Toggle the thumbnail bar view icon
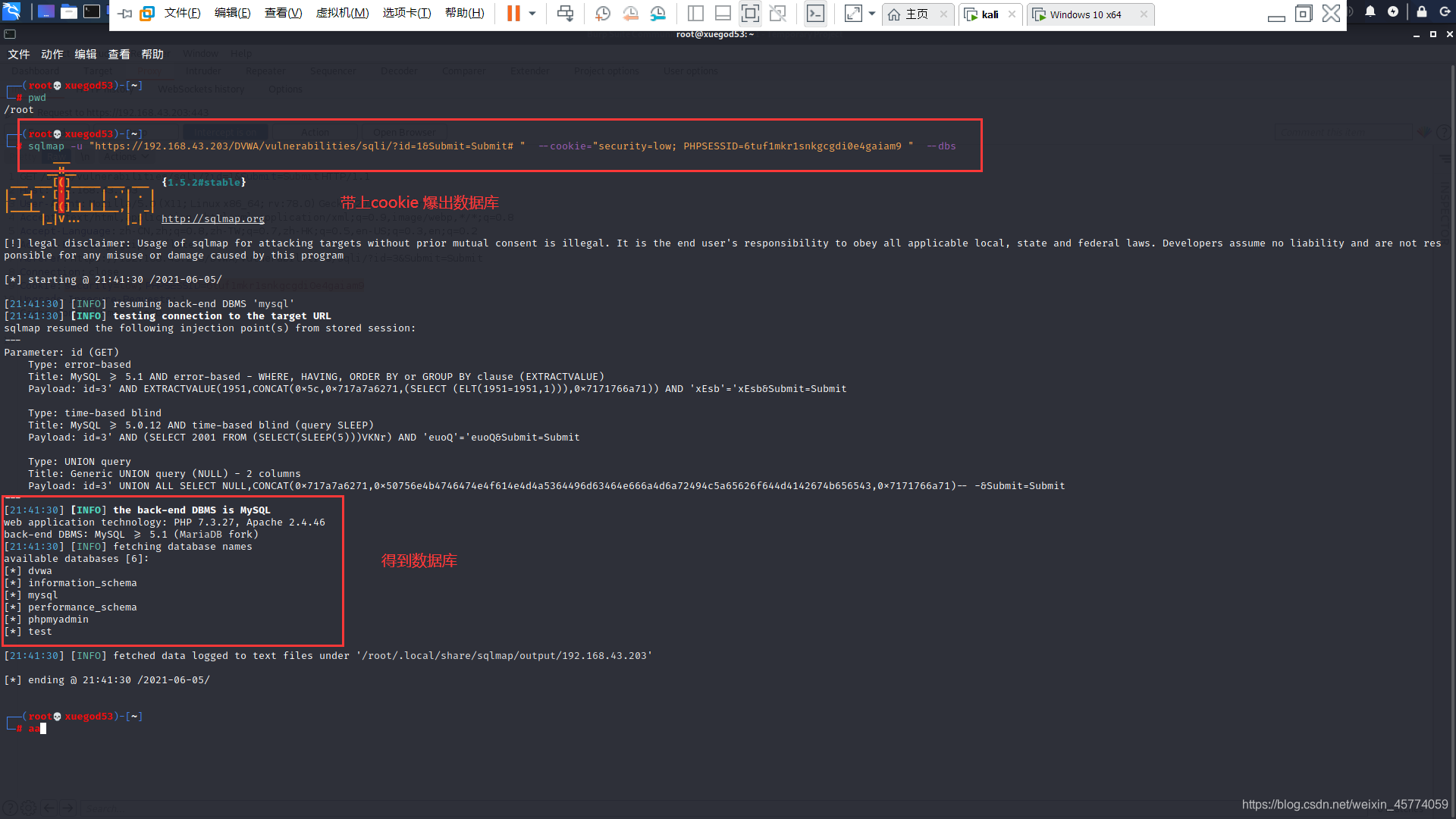 point(723,14)
